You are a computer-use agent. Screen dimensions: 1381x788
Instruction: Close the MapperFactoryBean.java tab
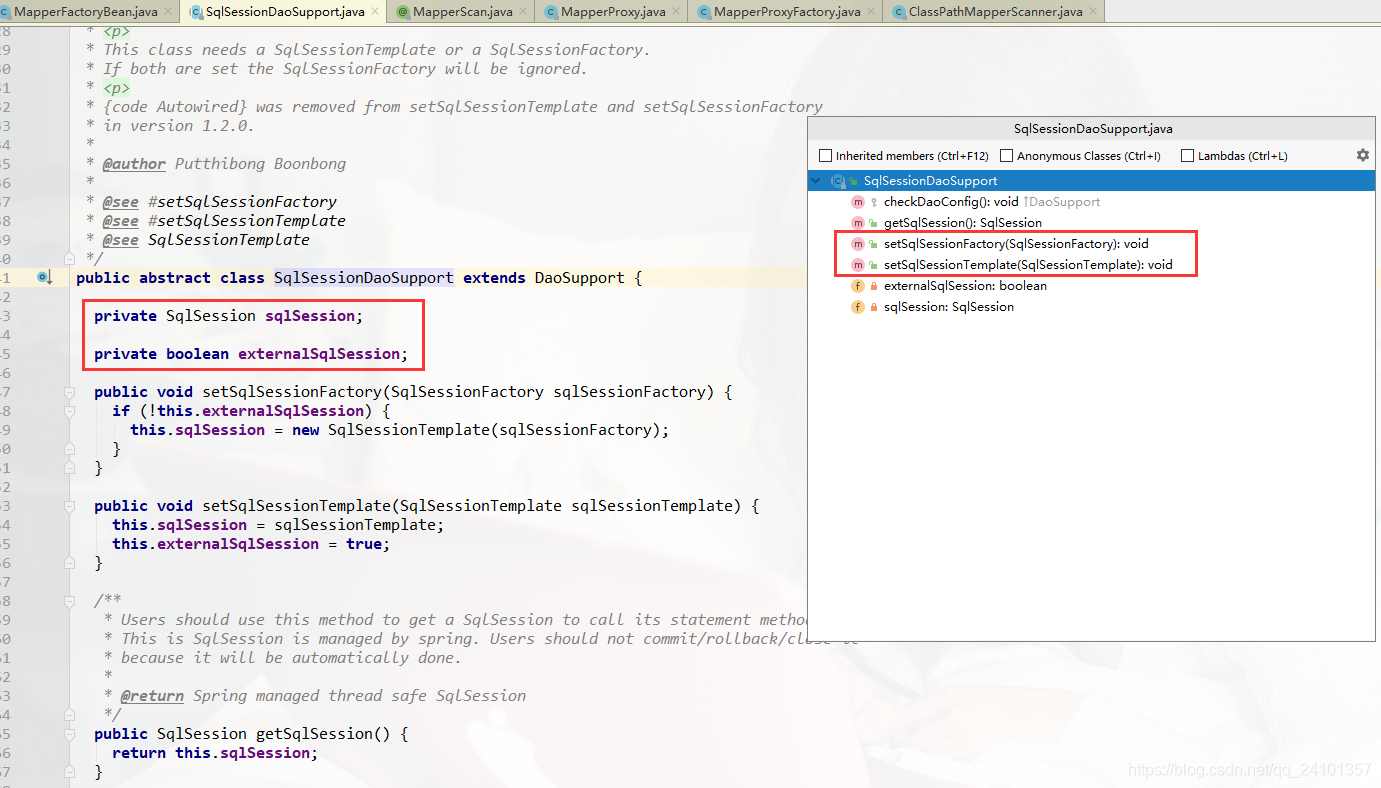[168, 12]
